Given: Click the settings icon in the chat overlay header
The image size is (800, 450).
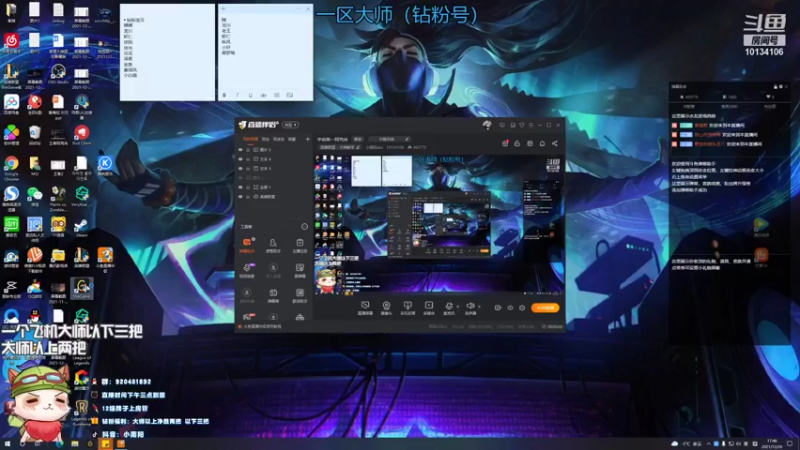Looking at the screenshot, I should point(781,87).
